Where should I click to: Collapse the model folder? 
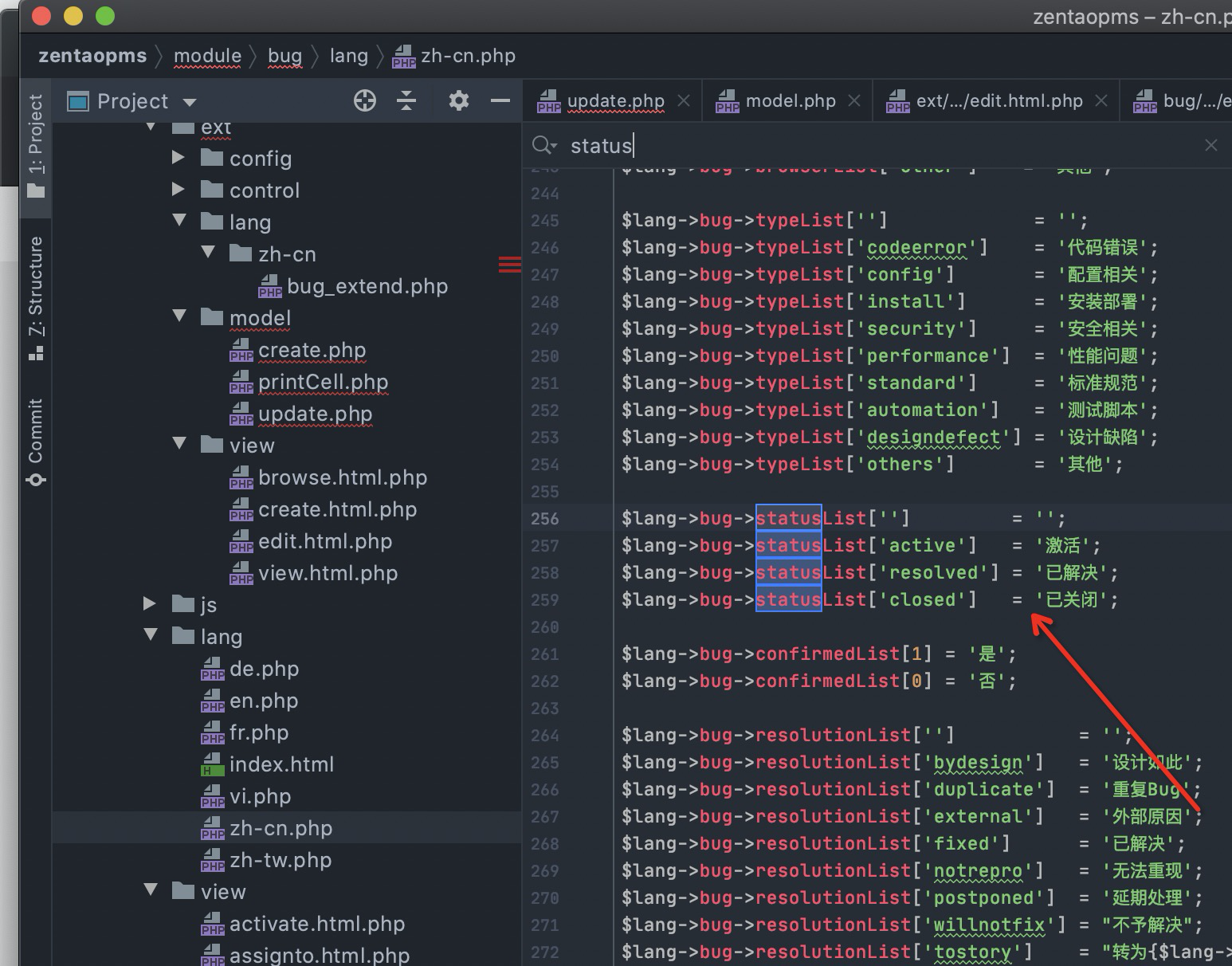click(179, 316)
